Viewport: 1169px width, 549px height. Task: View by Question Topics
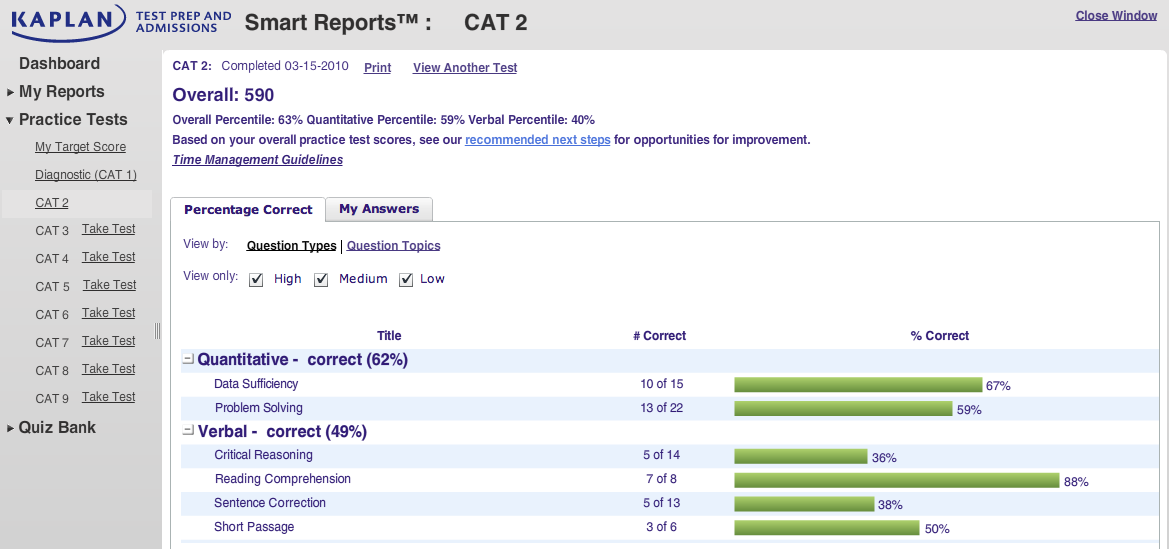(x=394, y=245)
